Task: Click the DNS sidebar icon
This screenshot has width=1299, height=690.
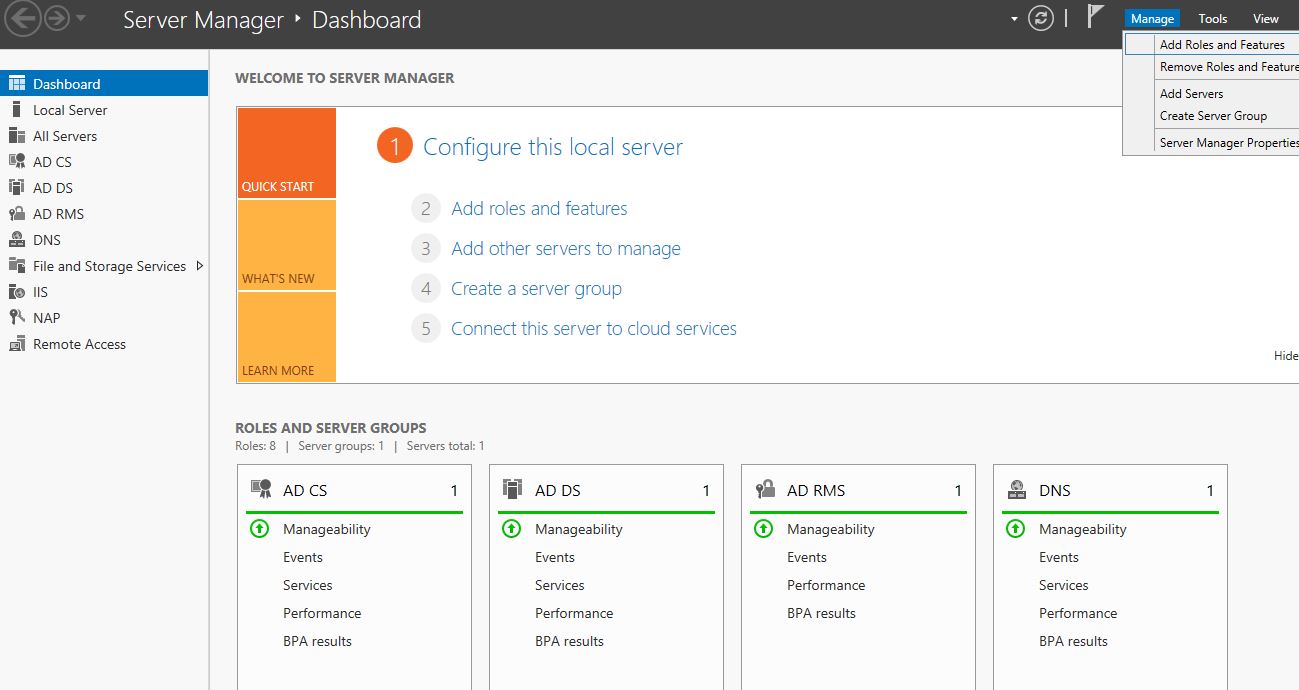Action: 17,240
